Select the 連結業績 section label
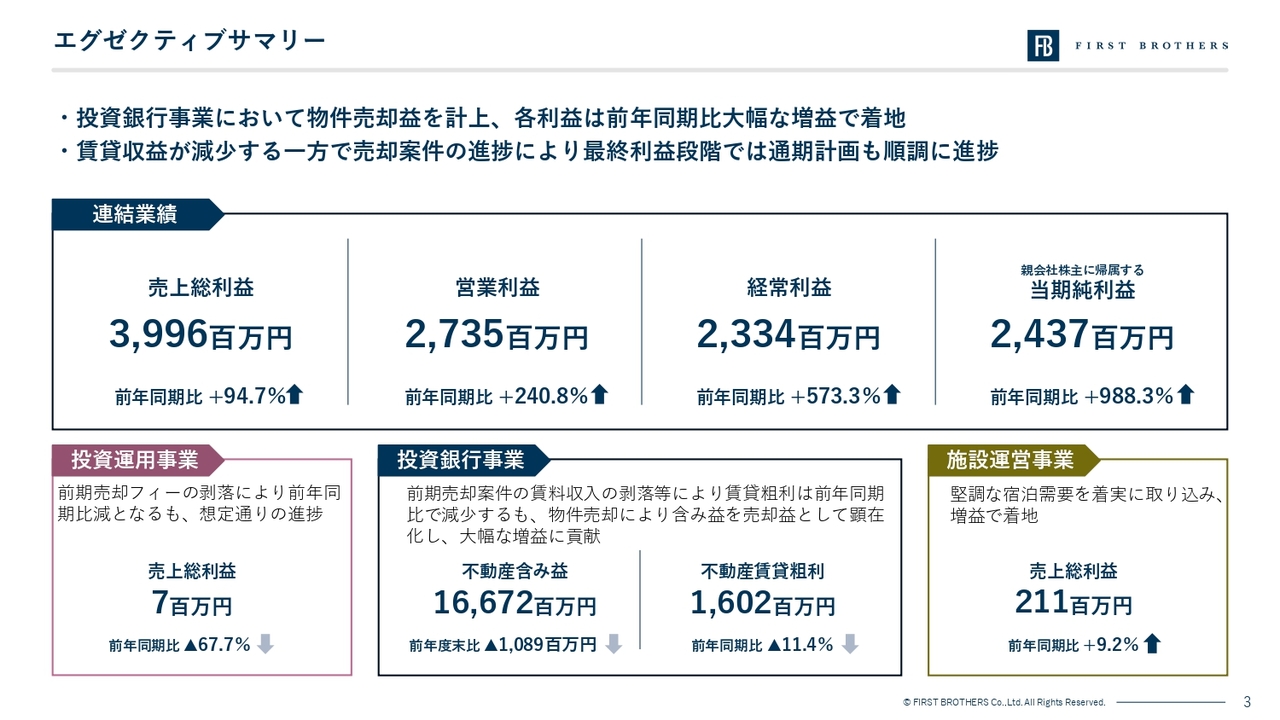 point(137,214)
